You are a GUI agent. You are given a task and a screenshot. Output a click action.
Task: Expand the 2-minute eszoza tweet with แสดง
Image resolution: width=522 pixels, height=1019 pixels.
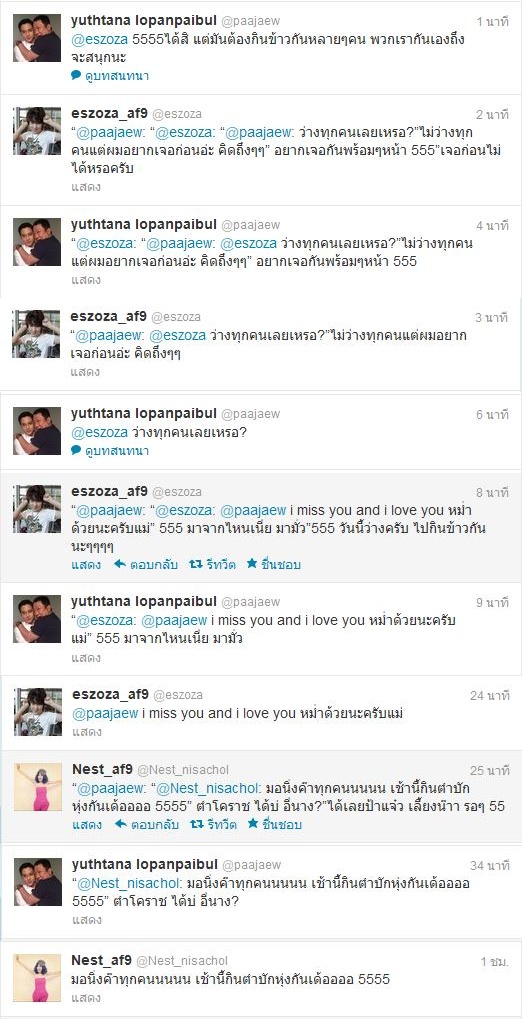pos(86,187)
